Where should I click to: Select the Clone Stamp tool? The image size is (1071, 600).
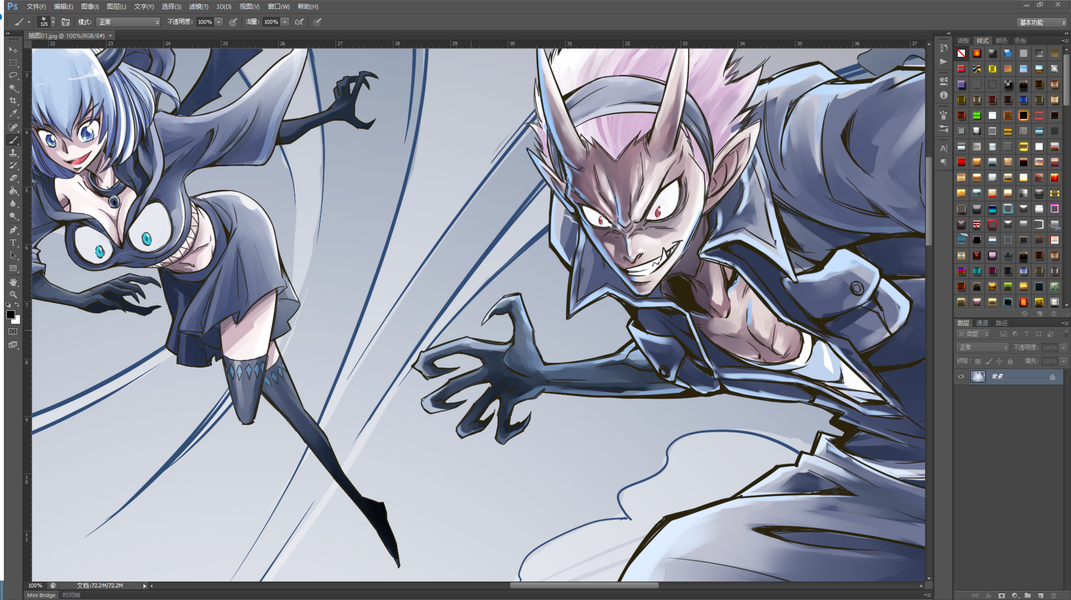(13, 153)
